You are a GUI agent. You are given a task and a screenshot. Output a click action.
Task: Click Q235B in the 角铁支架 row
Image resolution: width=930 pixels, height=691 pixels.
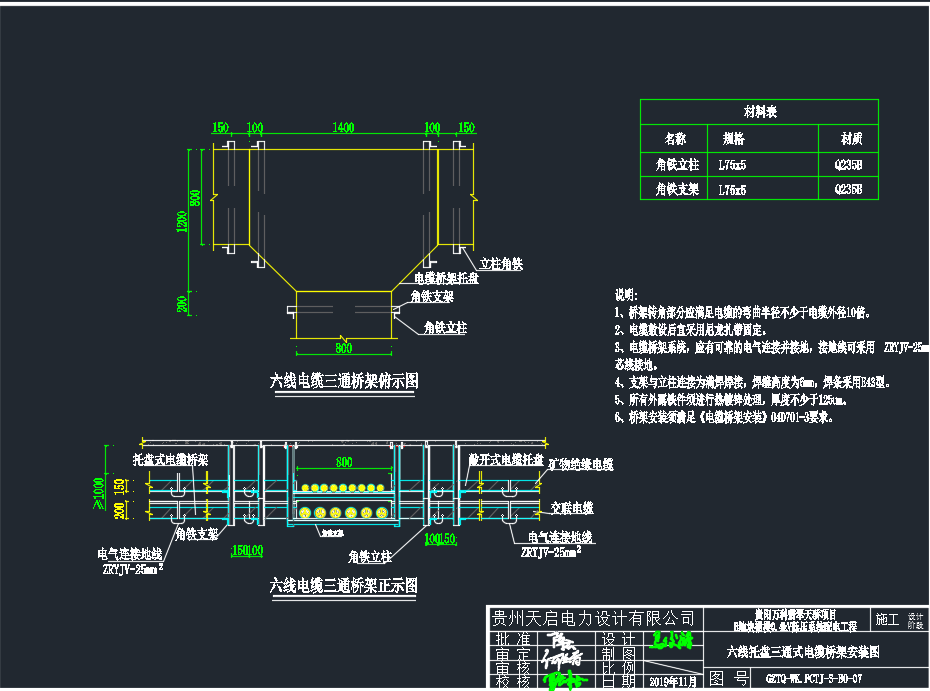pyautogui.click(x=848, y=190)
